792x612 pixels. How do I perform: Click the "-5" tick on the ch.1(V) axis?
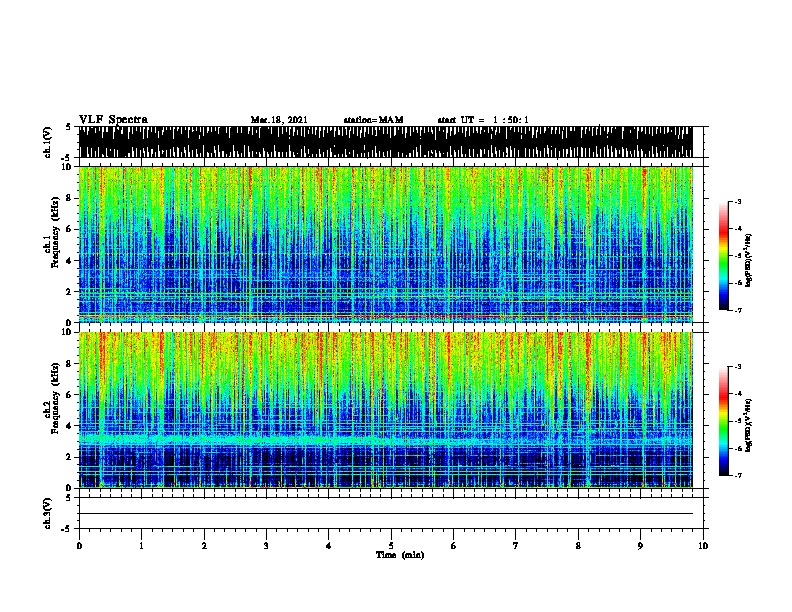coord(66,158)
